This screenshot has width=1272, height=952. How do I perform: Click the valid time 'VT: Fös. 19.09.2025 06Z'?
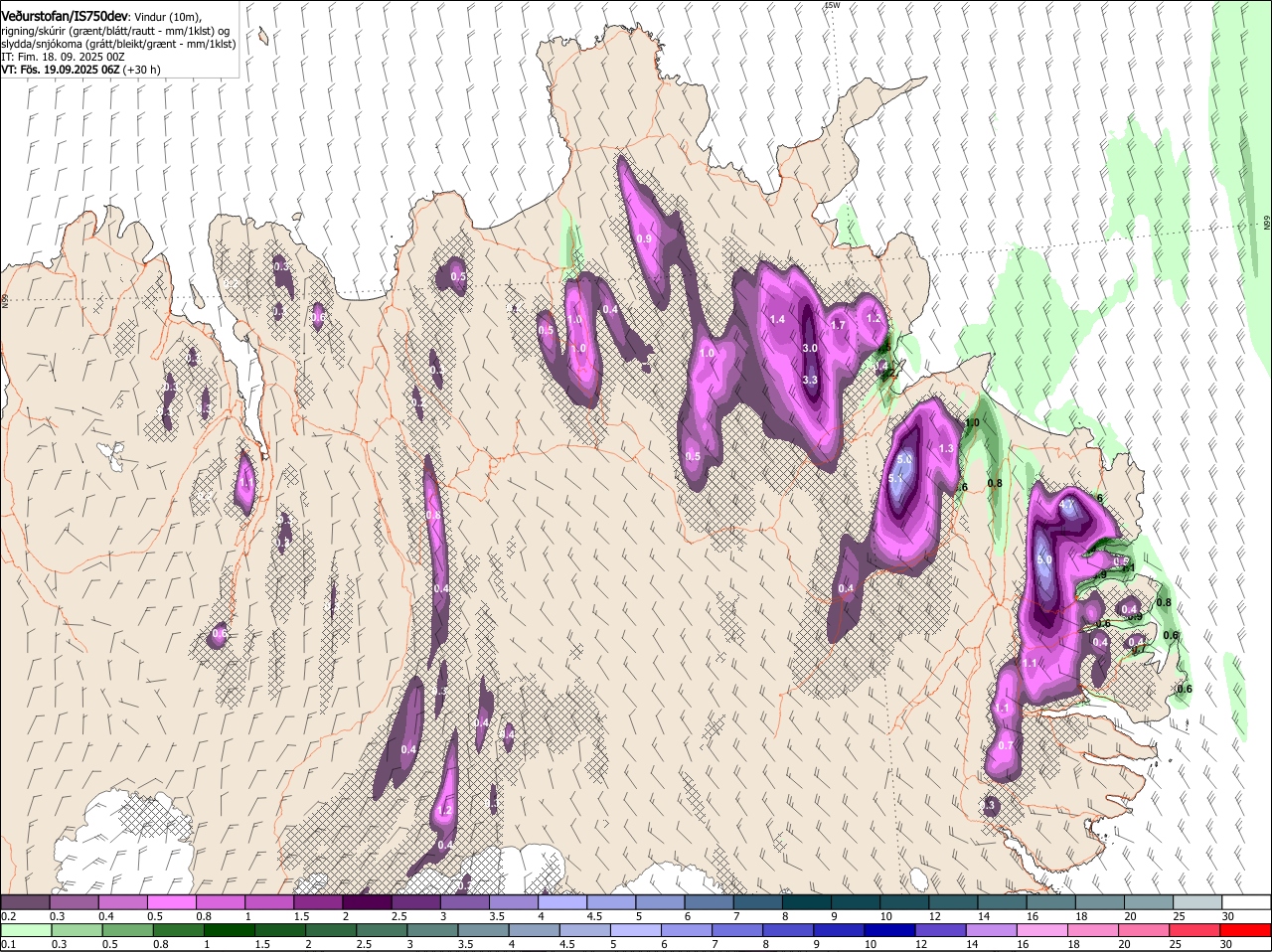61,70
